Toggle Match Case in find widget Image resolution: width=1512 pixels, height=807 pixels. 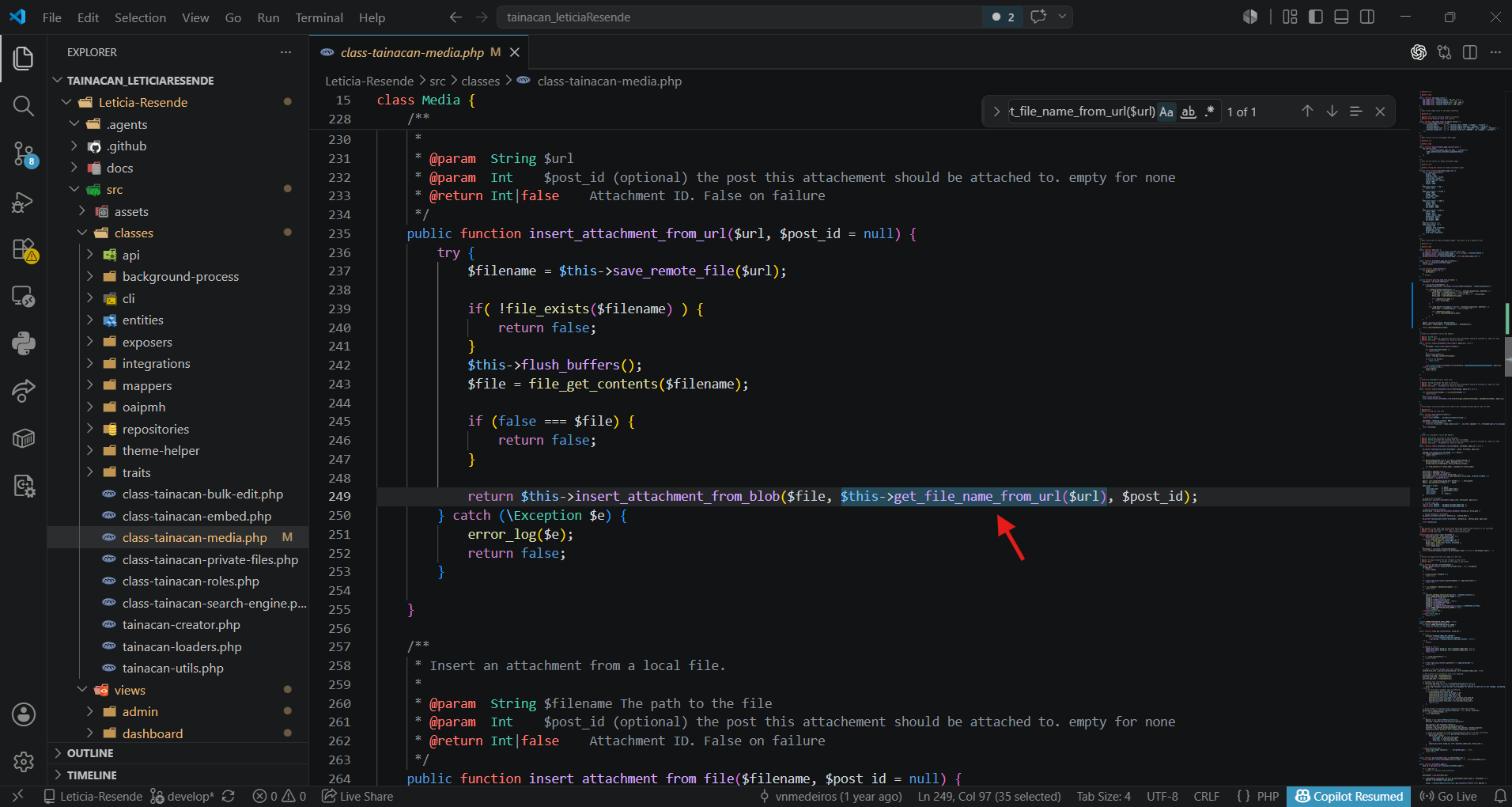point(1166,112)
